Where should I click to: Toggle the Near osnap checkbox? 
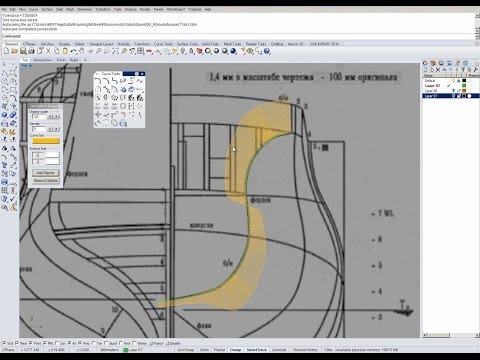[x=17, y=343]
